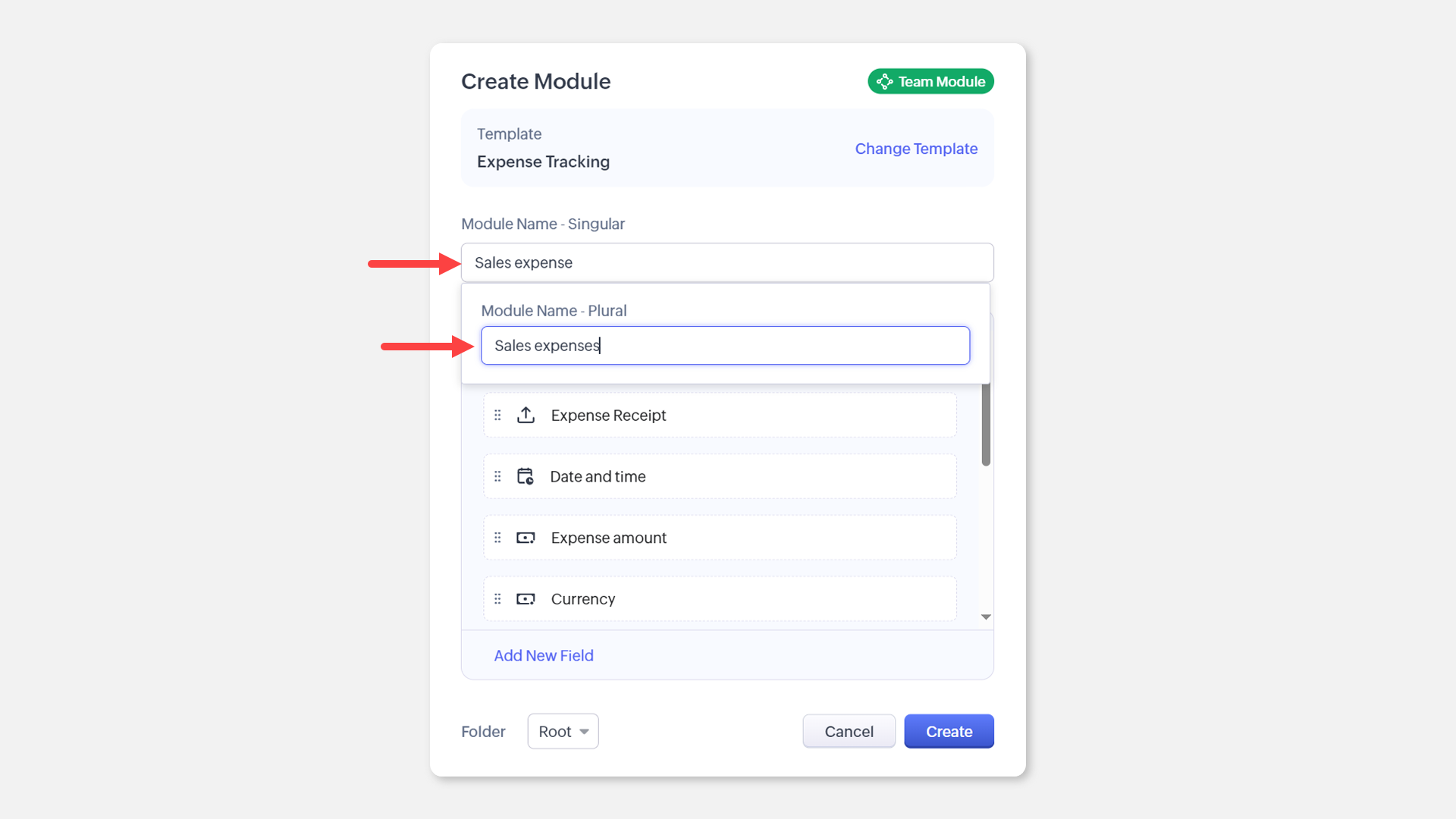Cancel module creation
Screen dimensions: 1456x819
849,731
